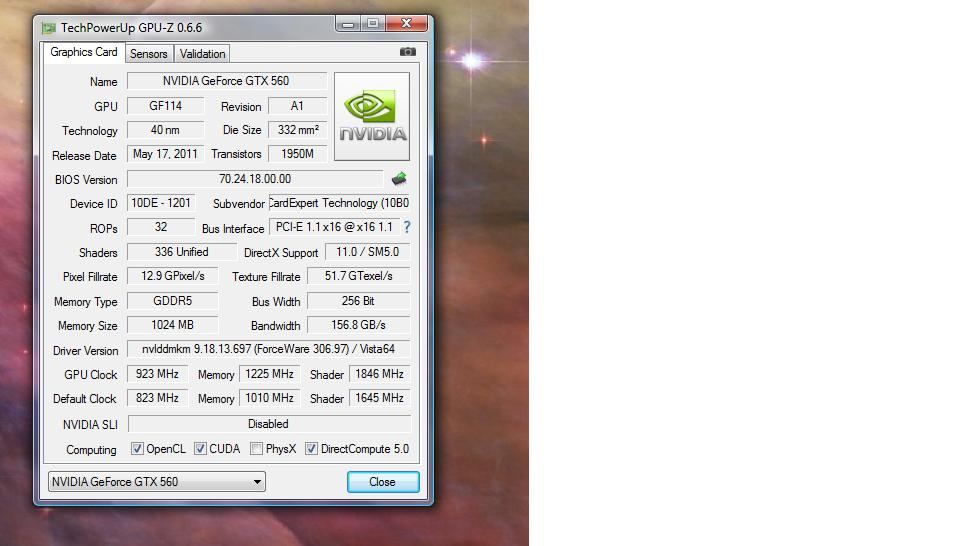Image resolution: width=960 pixels, height=546 pixels.
Task: Click the Bandwidth 156.8 GB/s field
Action: (359, 325)
